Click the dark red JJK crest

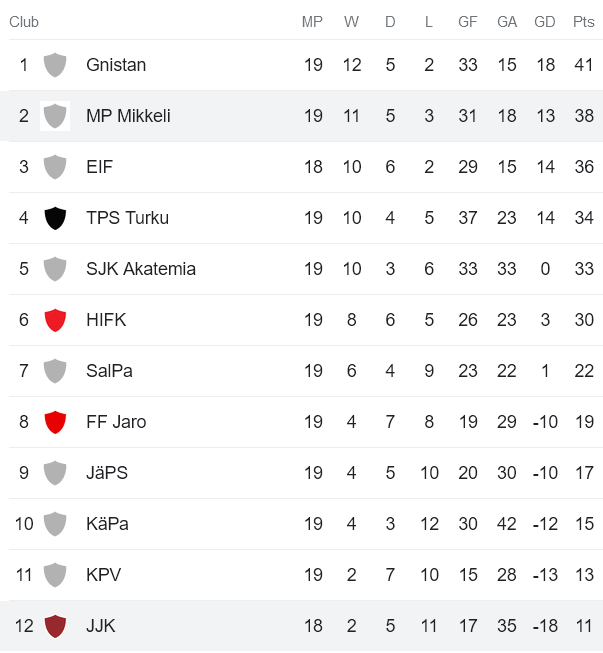[x=55, y=626]
